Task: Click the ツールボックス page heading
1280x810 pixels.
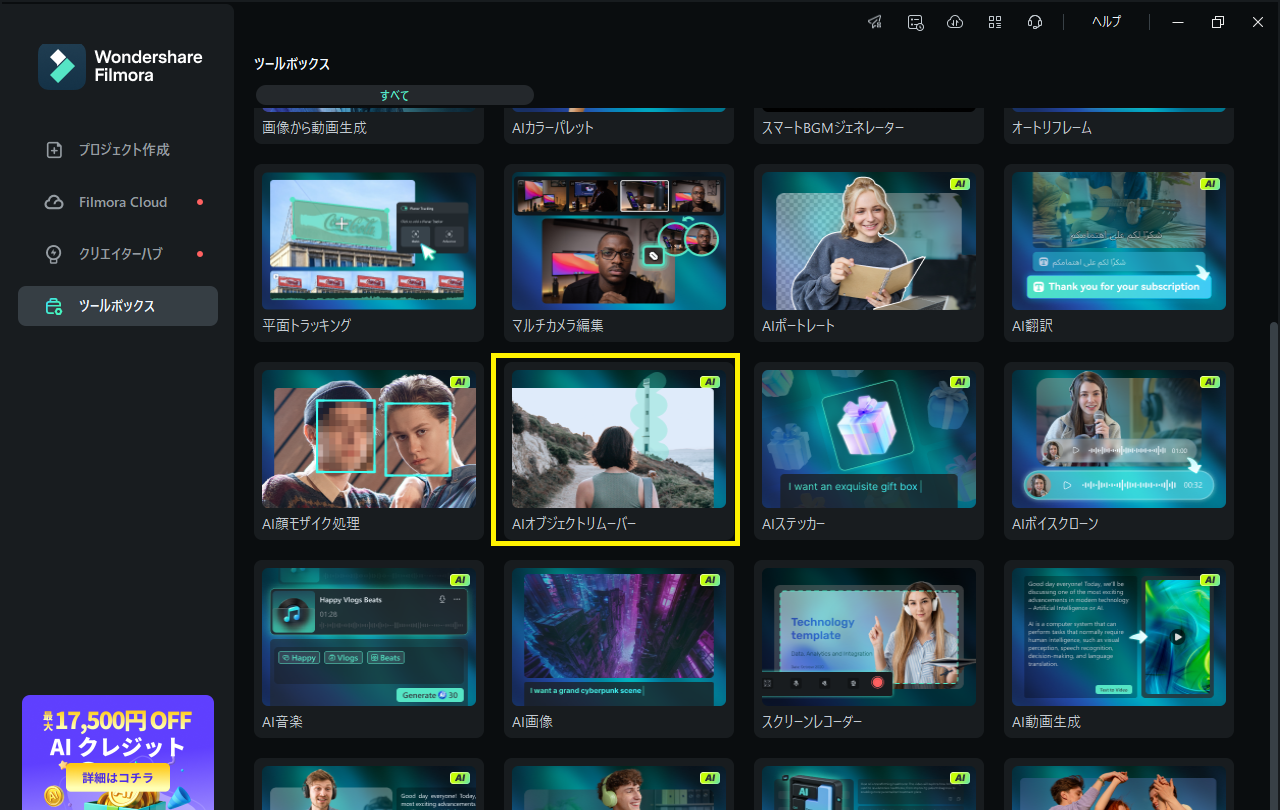Action: click(x=292, y=64)
